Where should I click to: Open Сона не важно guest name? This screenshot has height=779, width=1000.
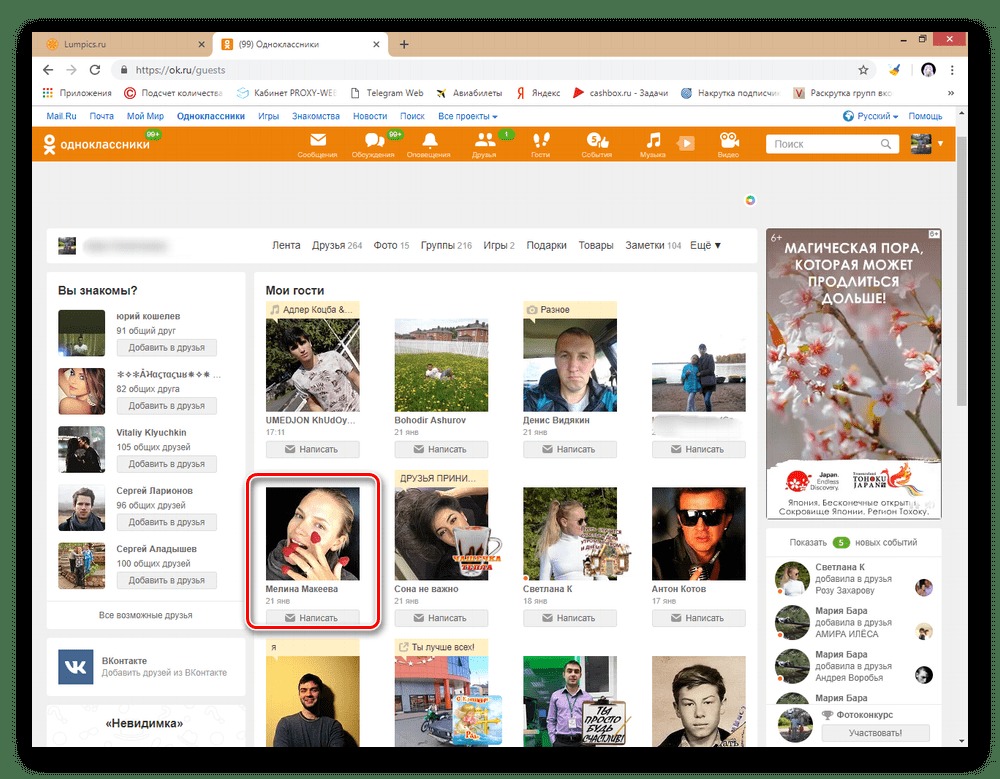pyautogui.click(x=426, y=589)
